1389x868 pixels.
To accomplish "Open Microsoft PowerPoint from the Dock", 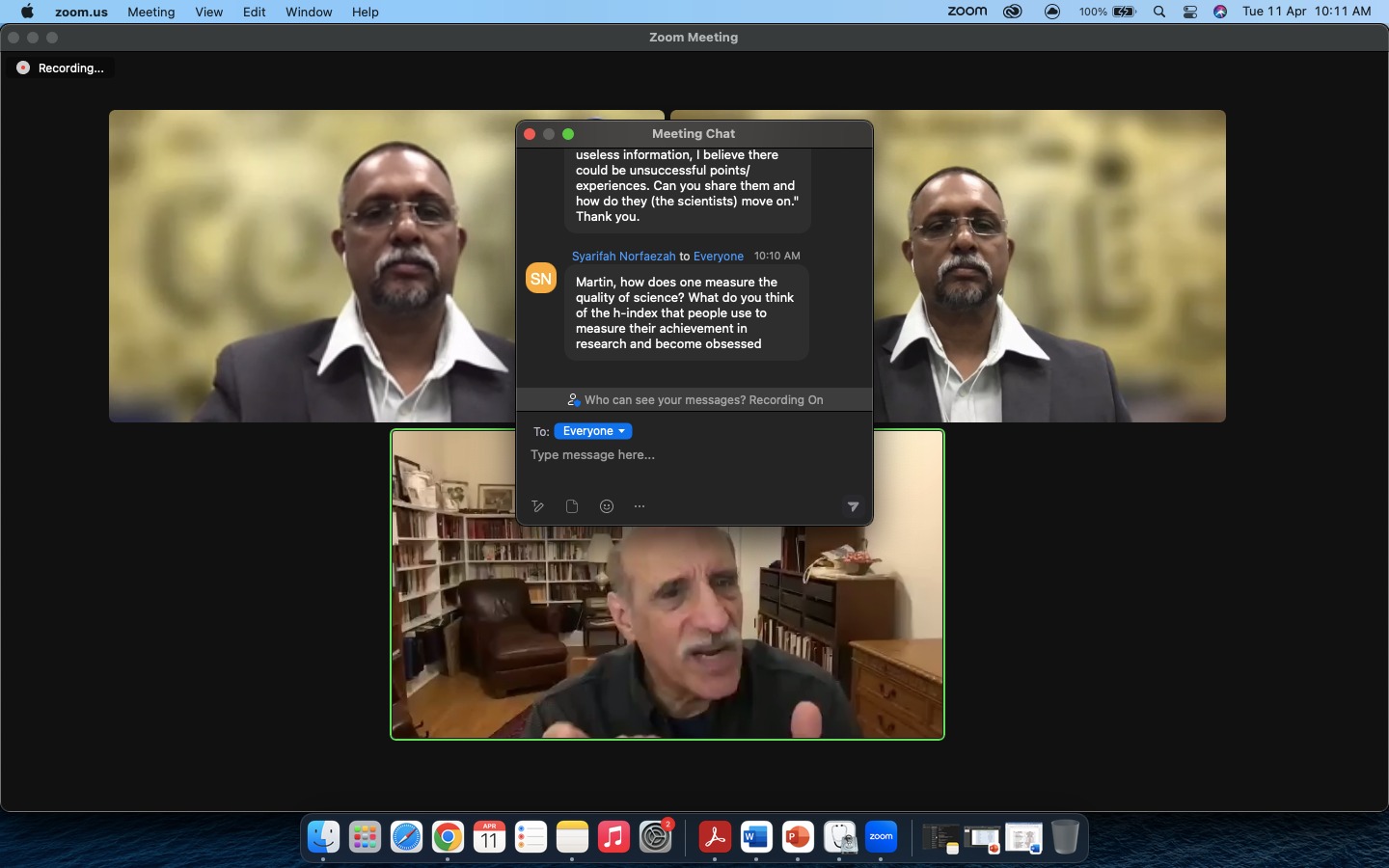I will [798, 837].
